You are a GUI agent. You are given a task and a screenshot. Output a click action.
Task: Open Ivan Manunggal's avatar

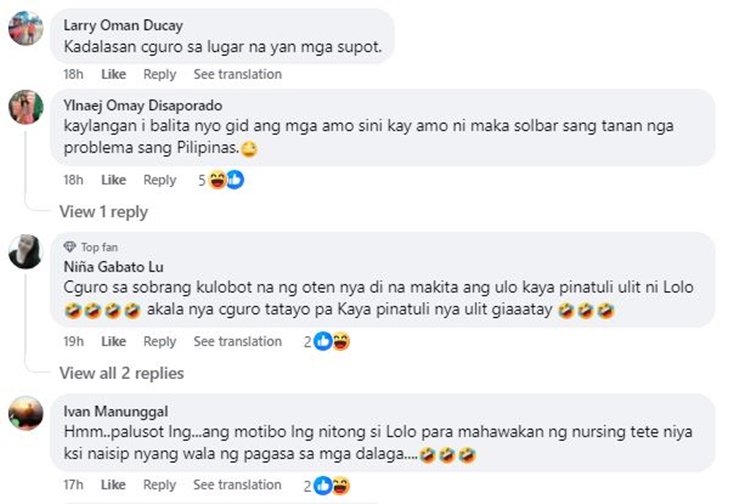pyautogui.click(x=26, y=413)
